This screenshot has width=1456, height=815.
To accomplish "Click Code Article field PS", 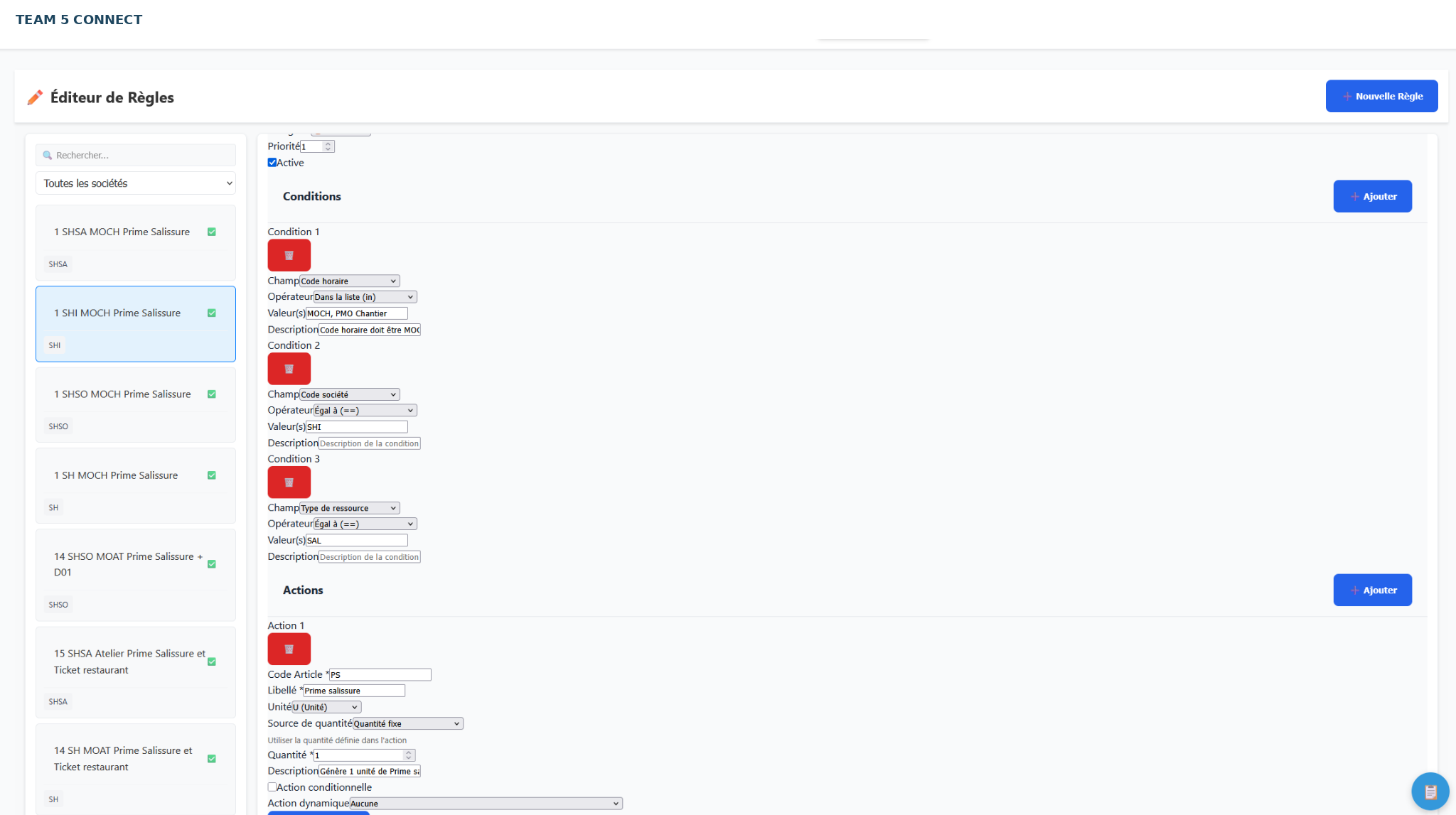I will click(x=380, y=675).
